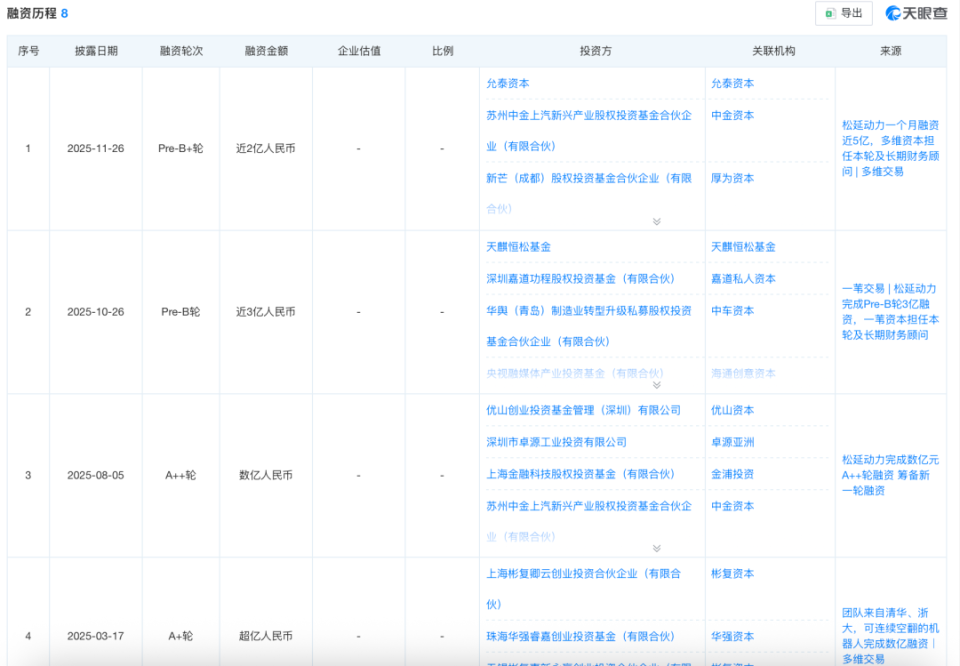Open the 厚为资本 link

(733, 178)
